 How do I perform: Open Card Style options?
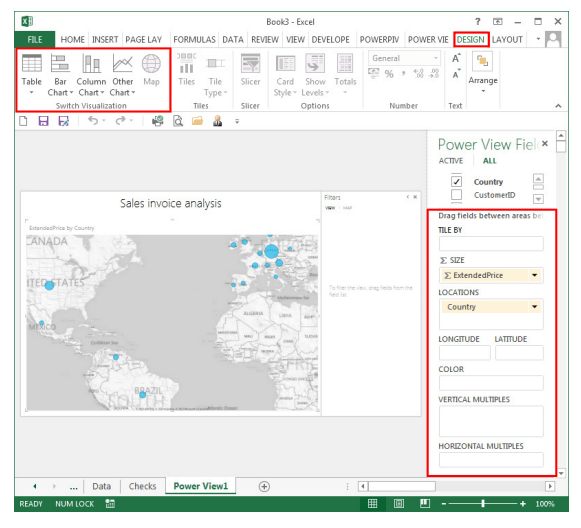tap(285, 76)
